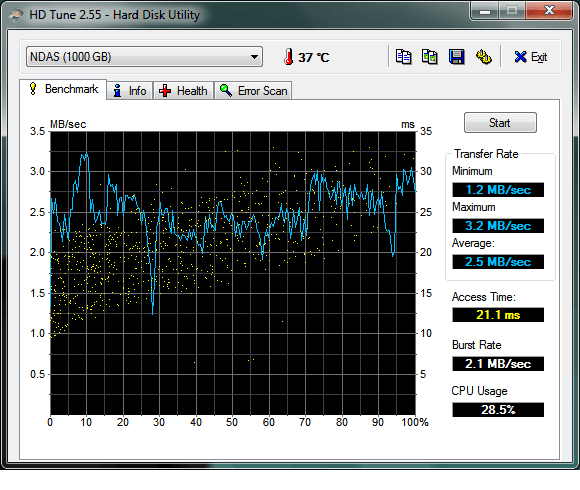Switch to the Info tab
Screen dimensions: 580x490
tap(130, 91)
